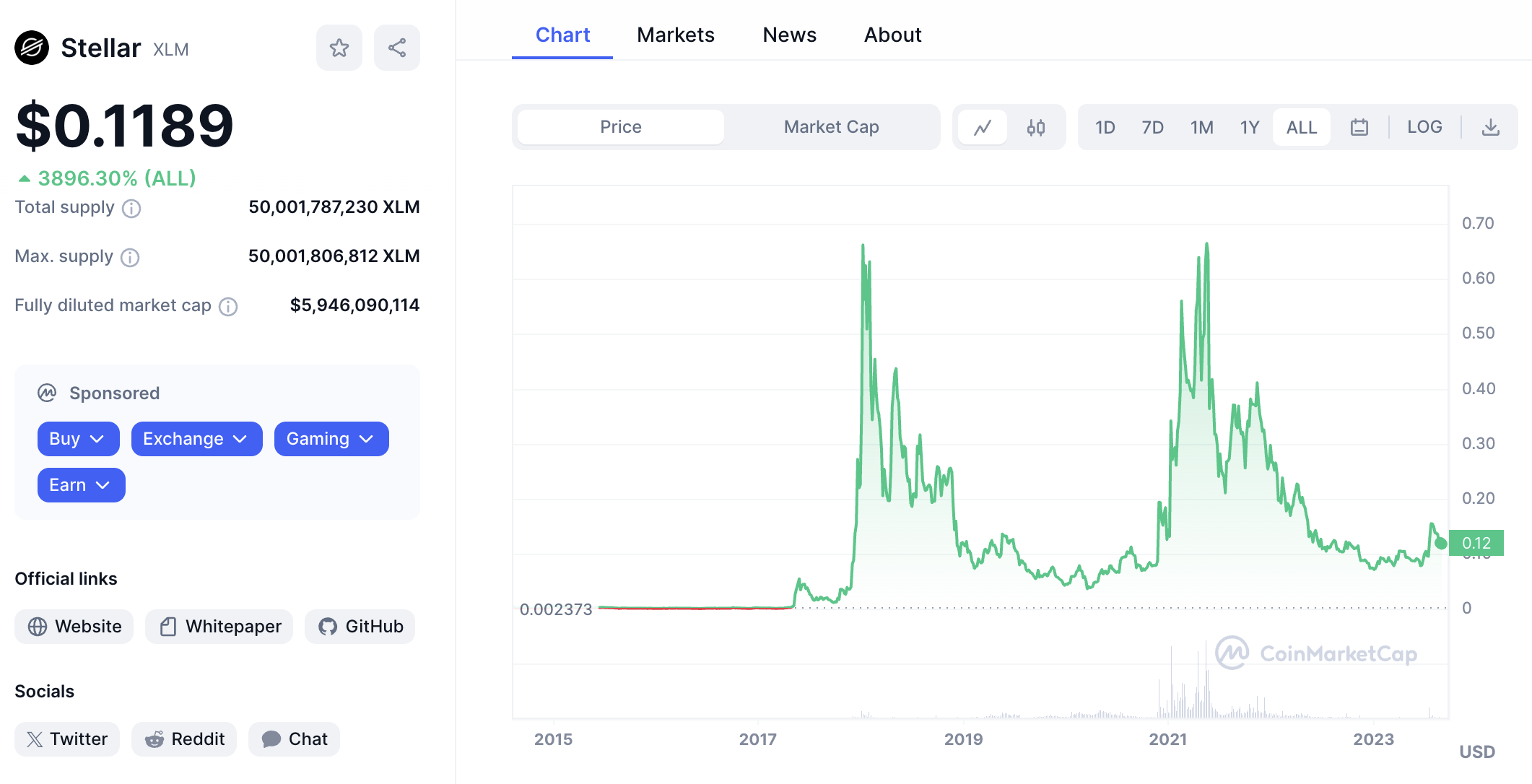Add Stellar to watchlist with star icon
Image resolution: width=1532 pixels, height=784 pixels.
point(339,48)
